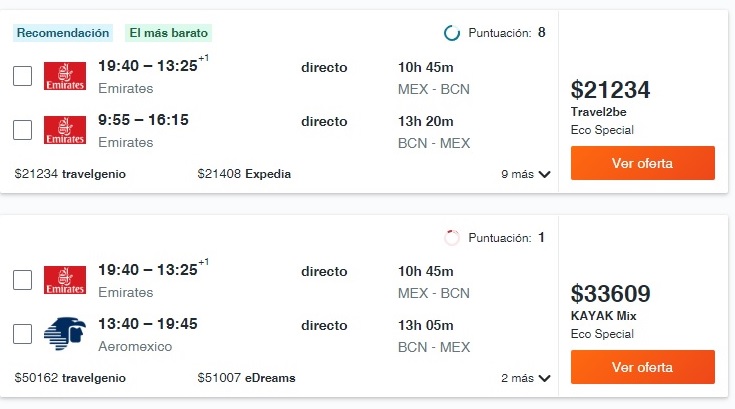The image size is (735, 409).
Task: Click score circle icon showing Puntuación 8
Action: [452, 33]
